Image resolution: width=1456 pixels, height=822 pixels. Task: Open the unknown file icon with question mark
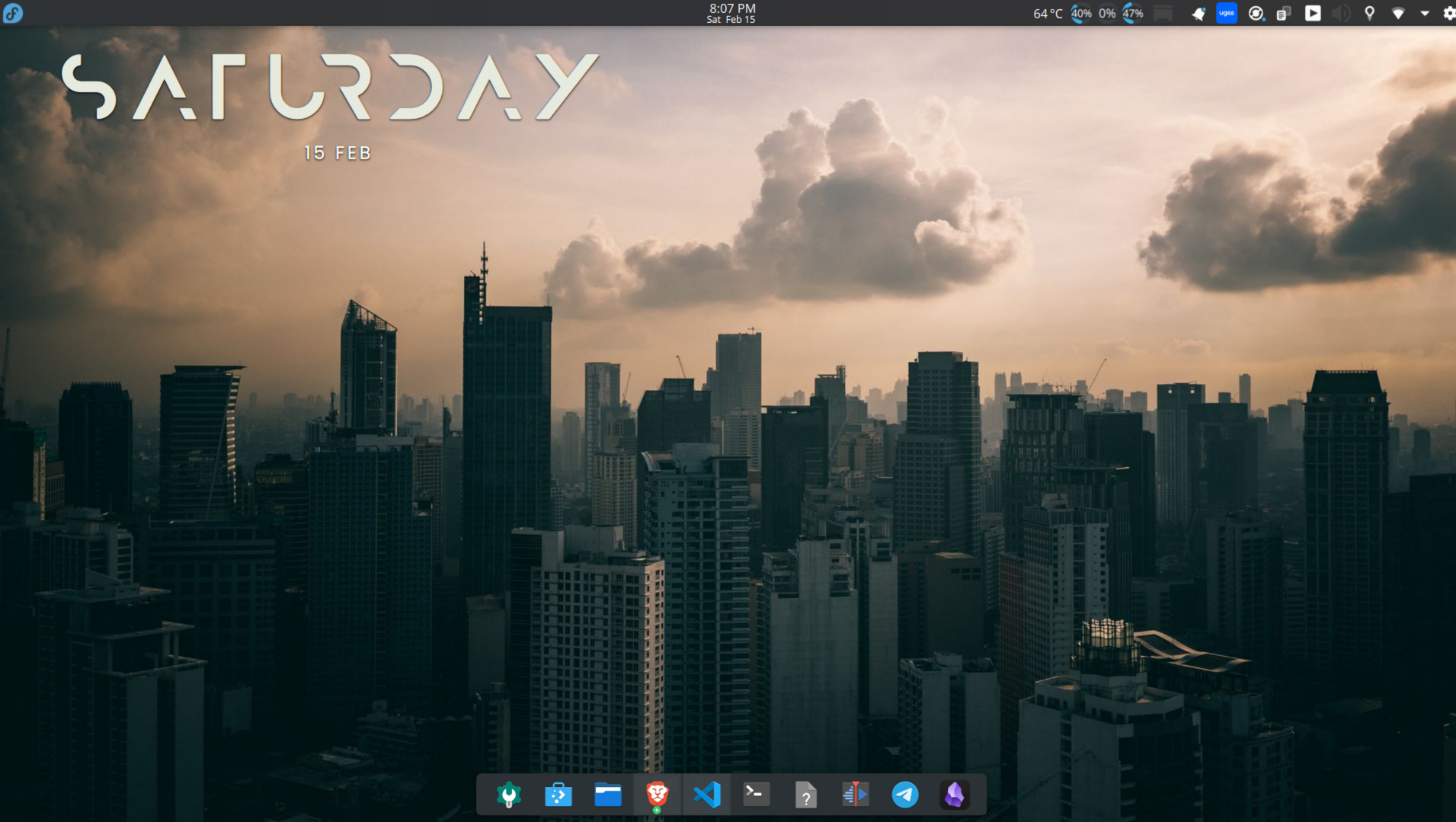coord(805,795)
